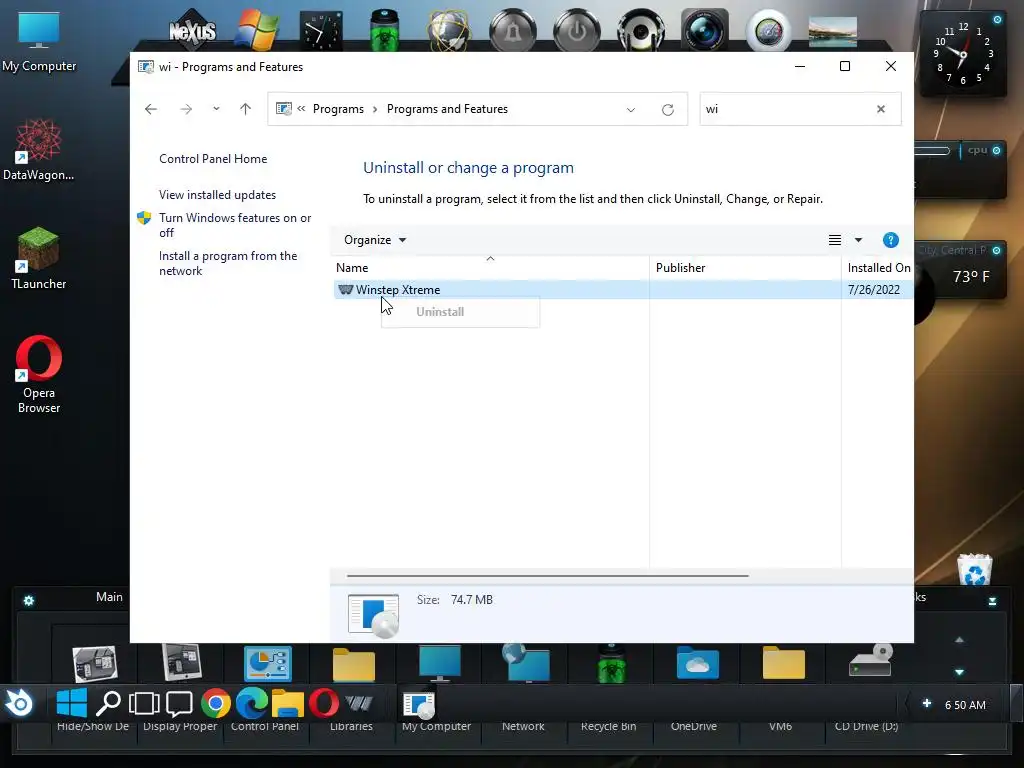Open the VM6 folder on the shelf
The width and height of the screenshot is (1024, 768).
[784, 662]
